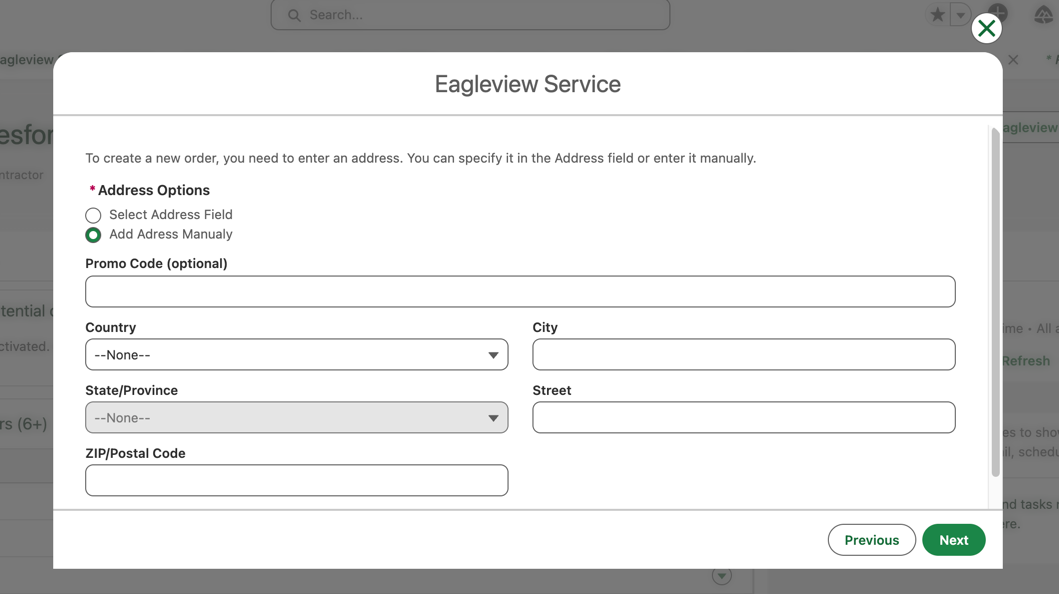The image size is (1059, 594).
Task: Click the magnifier icon in search bar
Action: coord(294,15)
